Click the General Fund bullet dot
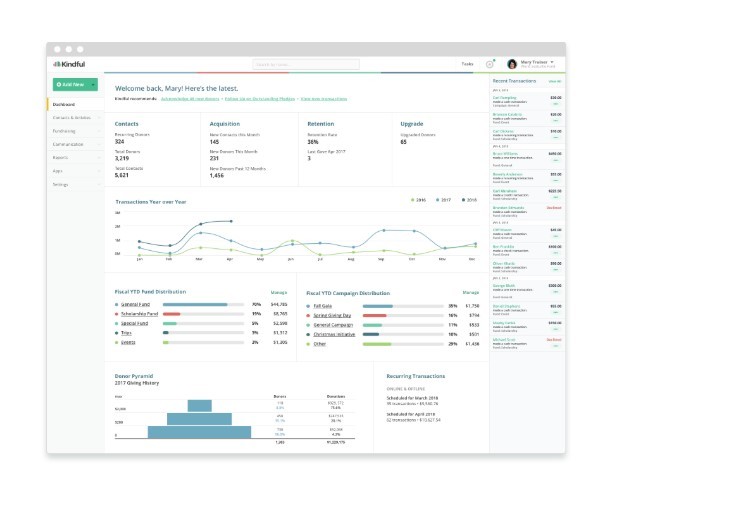The width and height of the screenshot is (749, 520). [x=118, y=304]
